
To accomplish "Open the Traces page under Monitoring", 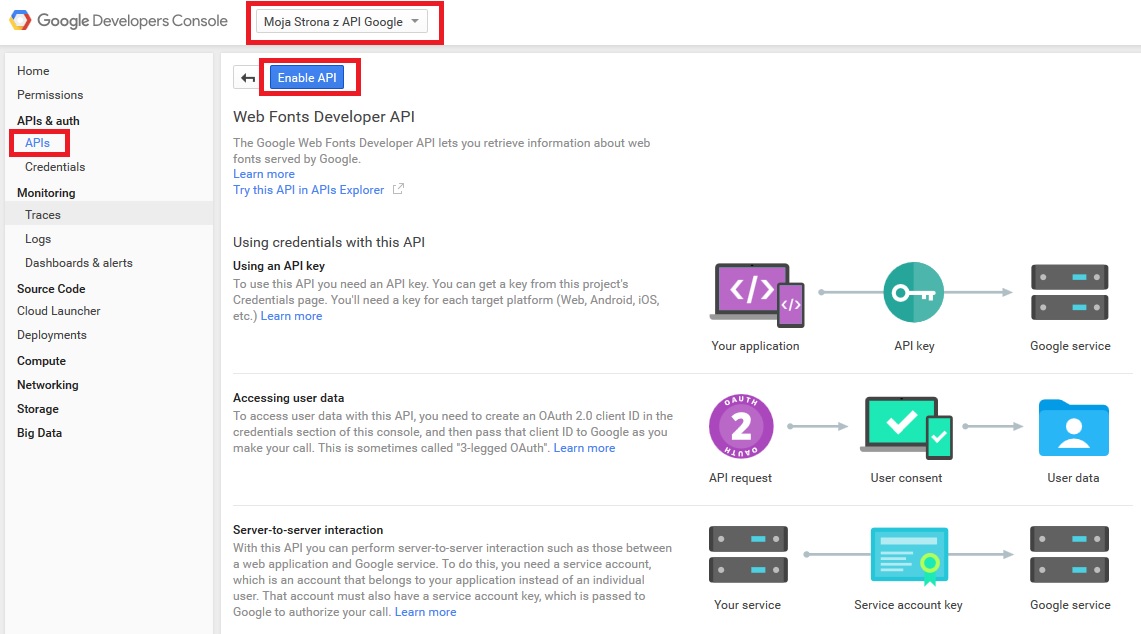I will click(x=42, y=214).
